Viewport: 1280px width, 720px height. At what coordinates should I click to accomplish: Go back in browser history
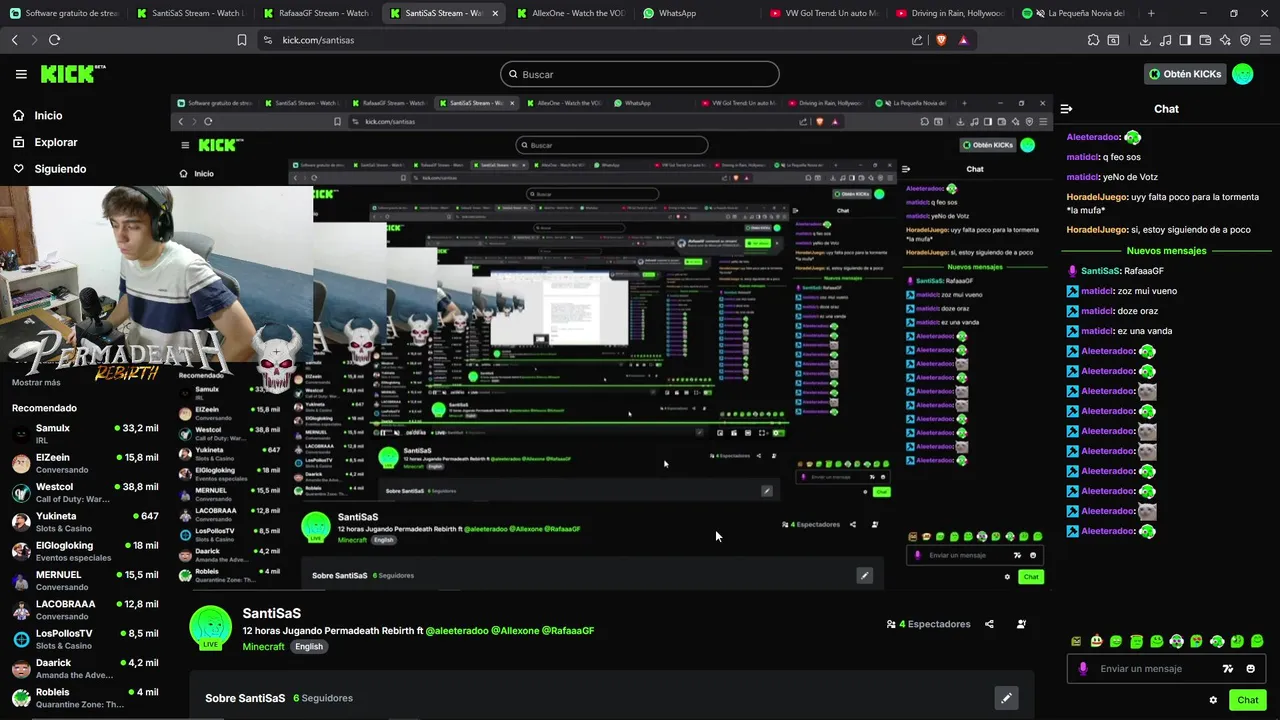[x=14, y=40]
